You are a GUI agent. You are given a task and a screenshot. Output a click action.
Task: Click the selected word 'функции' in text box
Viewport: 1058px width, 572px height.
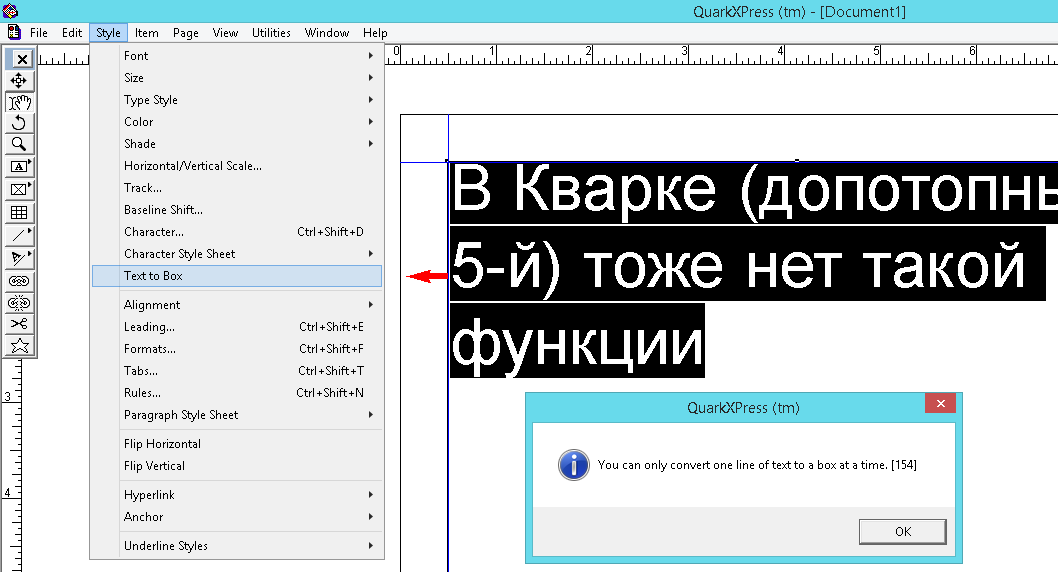pos(577,341)
